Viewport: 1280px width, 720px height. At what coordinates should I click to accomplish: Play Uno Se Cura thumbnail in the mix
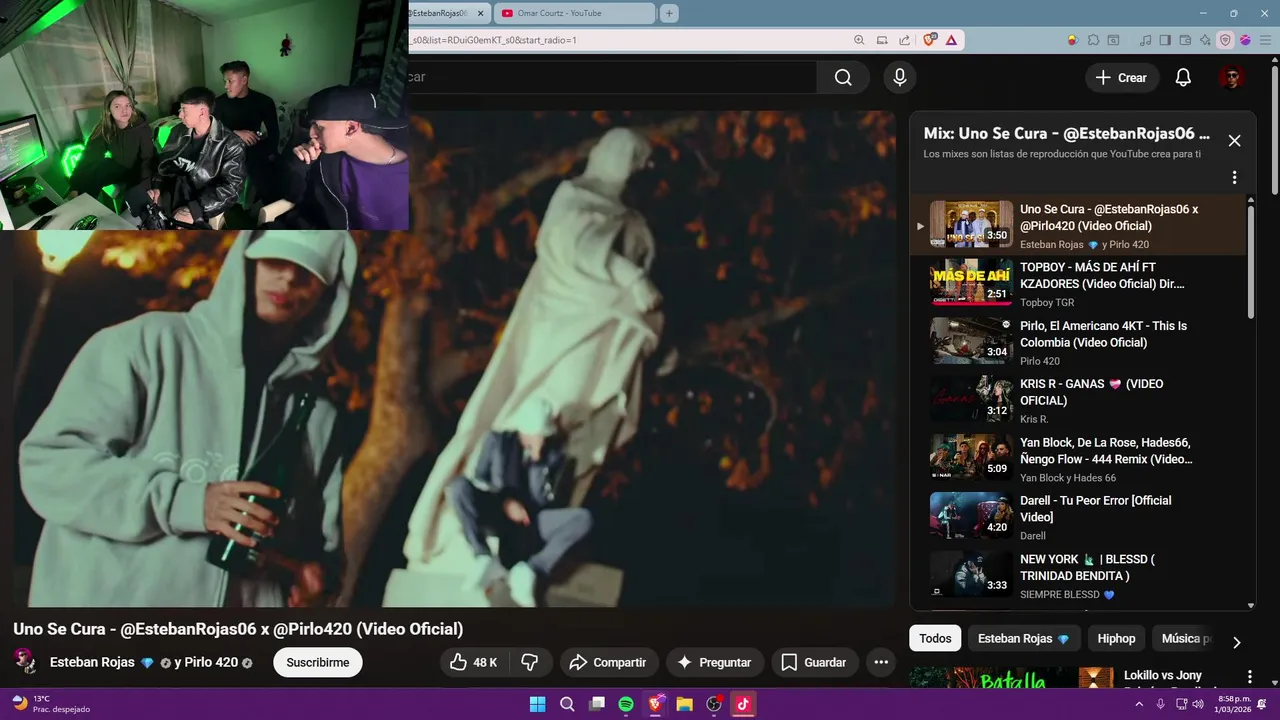point(971,224)
